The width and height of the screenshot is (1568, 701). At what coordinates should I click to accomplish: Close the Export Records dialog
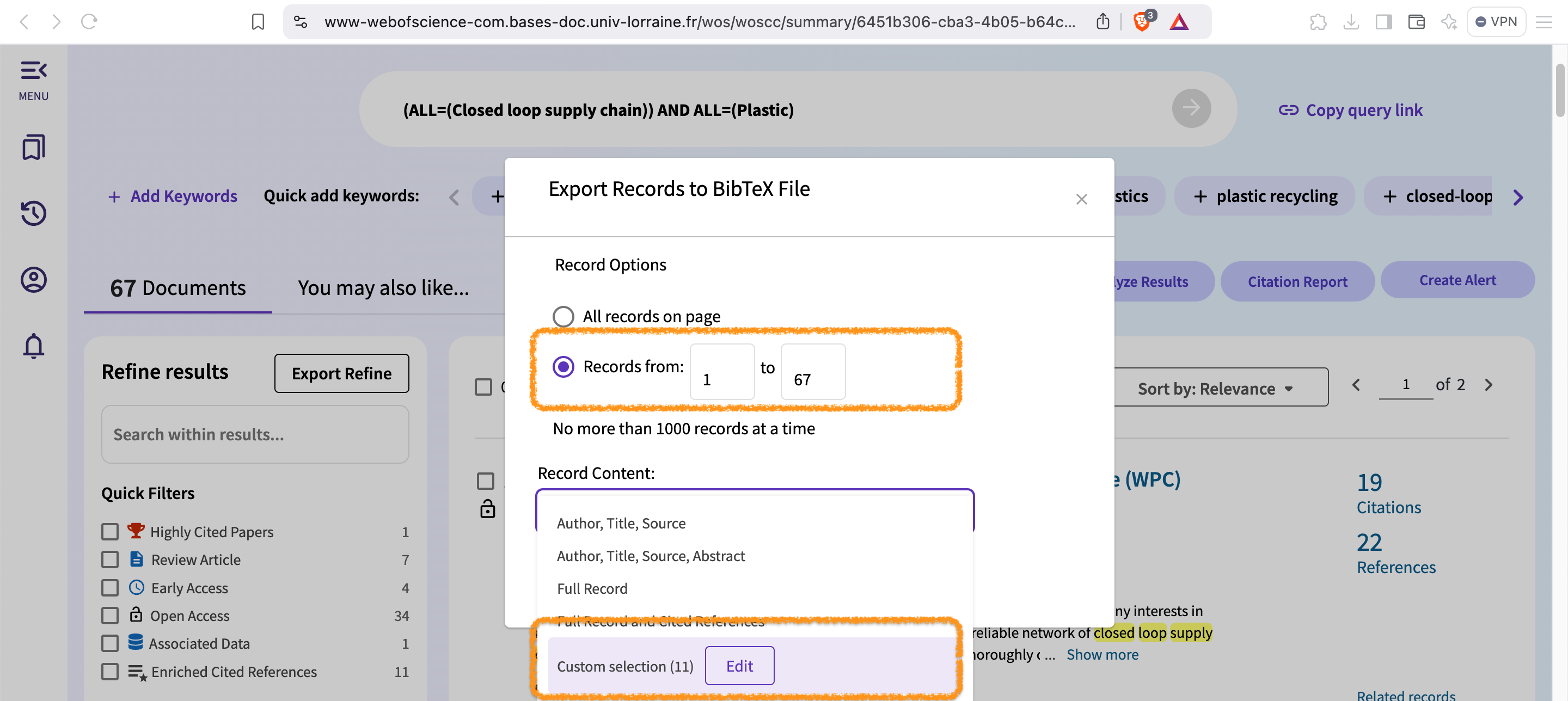(1081, 199)
